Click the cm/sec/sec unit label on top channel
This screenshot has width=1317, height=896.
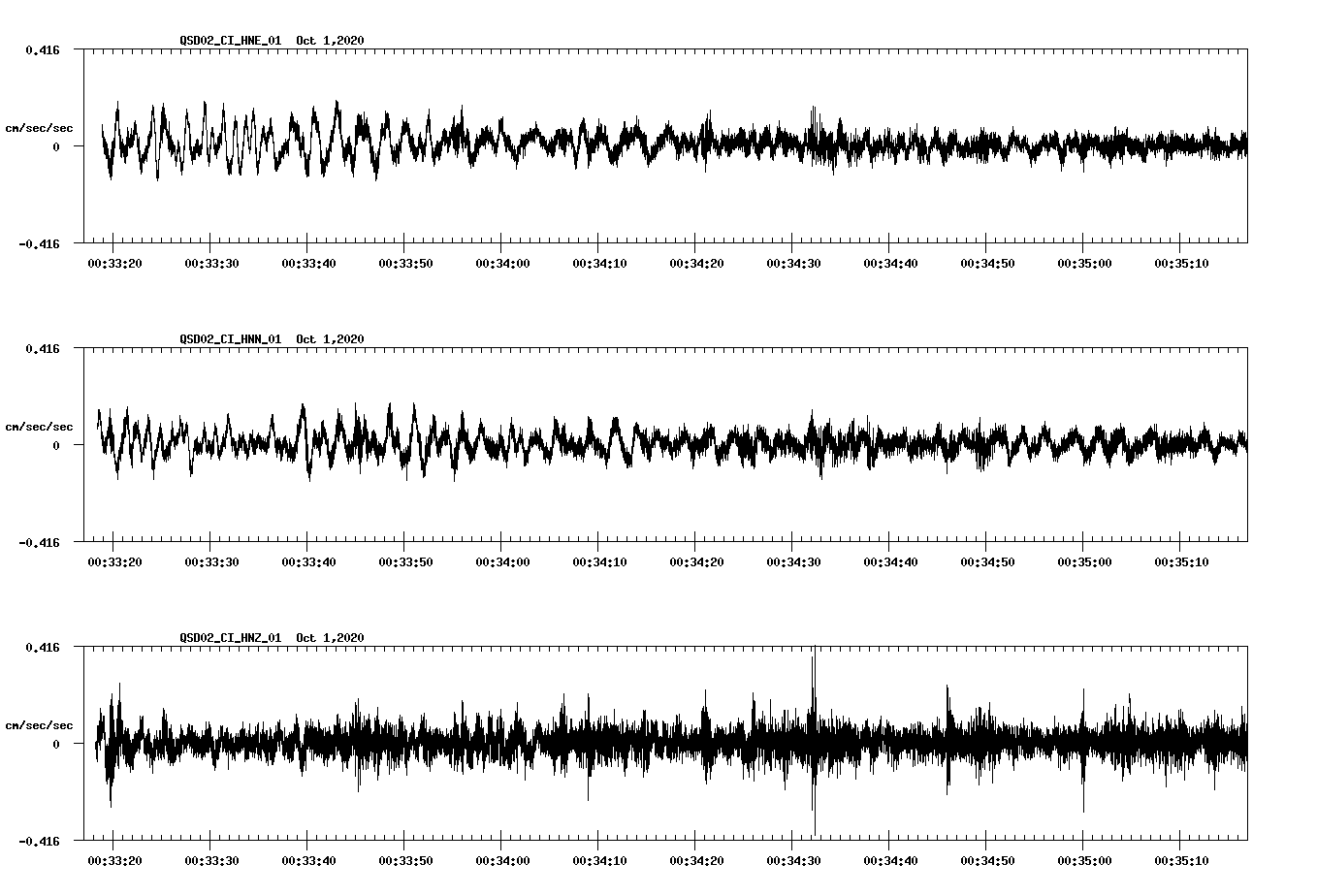(40, 127)
